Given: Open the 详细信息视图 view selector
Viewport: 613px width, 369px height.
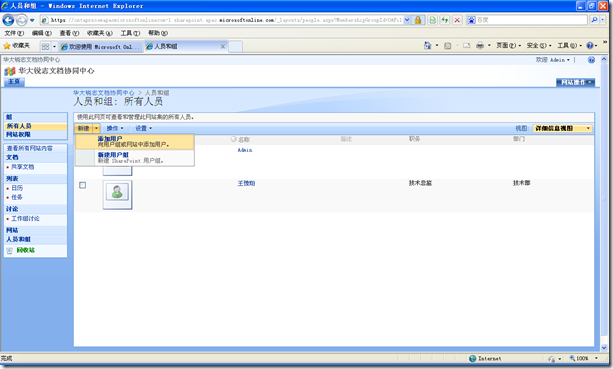Looking at the screenshot, I should pos(563,128).
